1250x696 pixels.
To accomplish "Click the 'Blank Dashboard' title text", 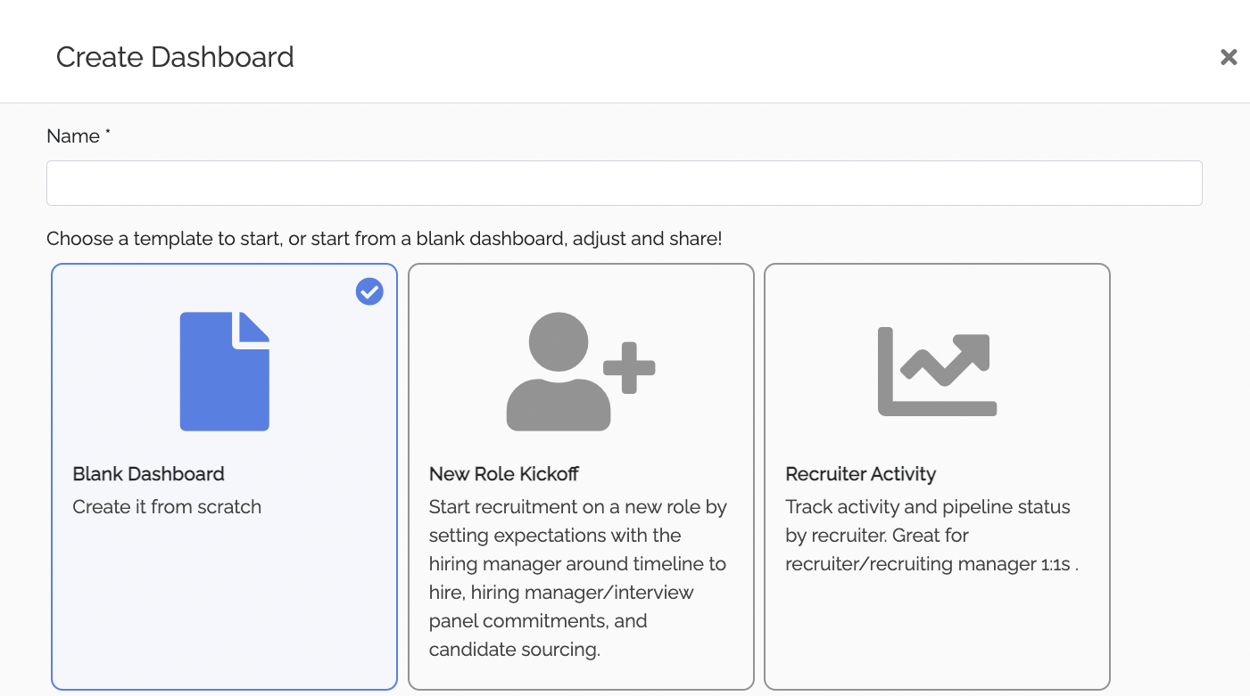I will [148, 474].
